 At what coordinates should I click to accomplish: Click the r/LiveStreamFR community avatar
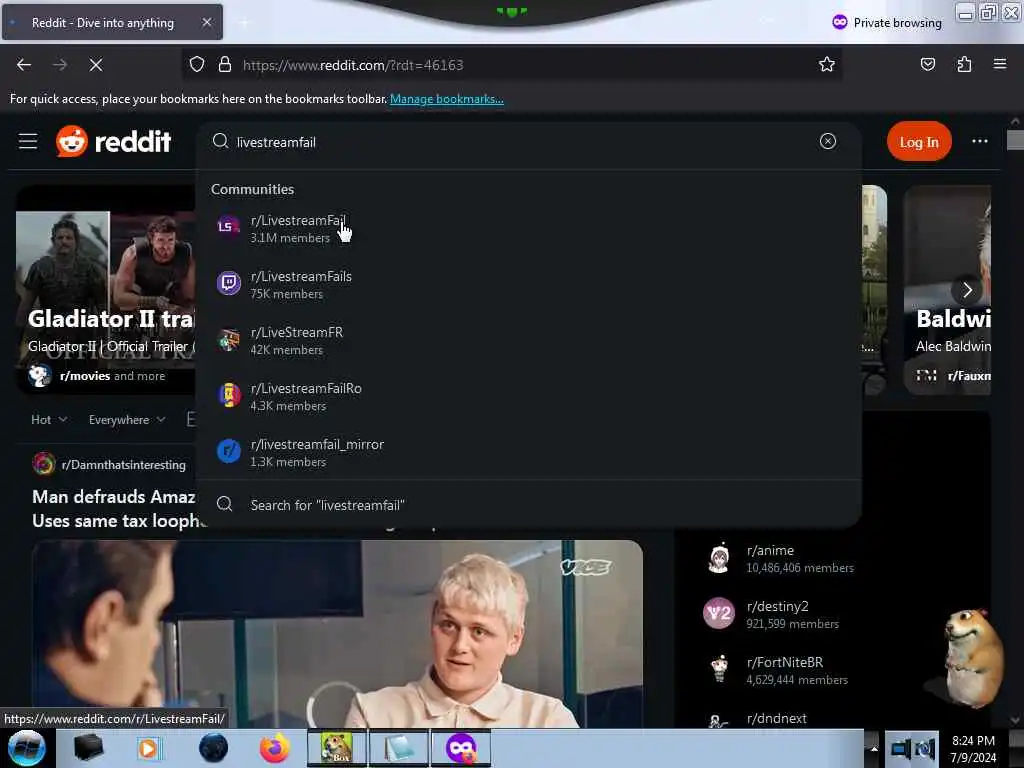229,339
